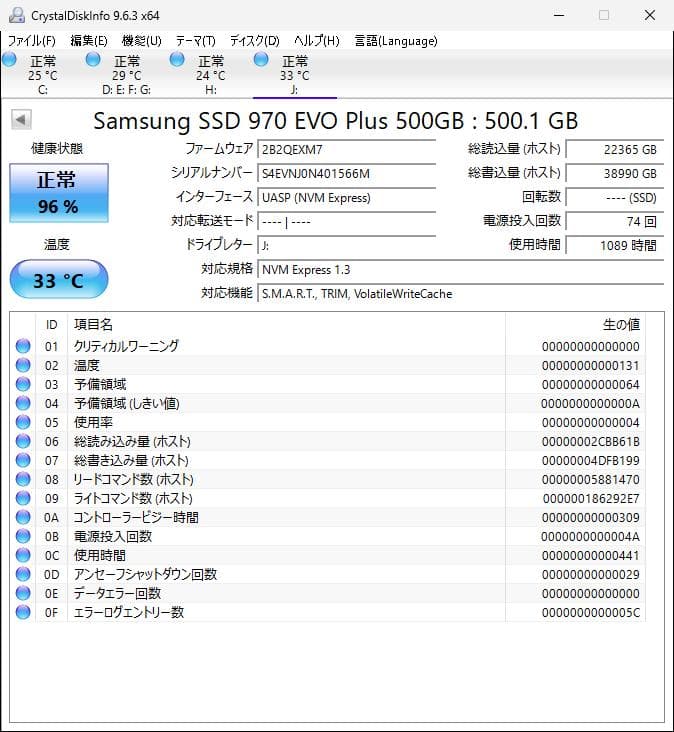Click status icon for 08 リードコマンド数 row
This screenshot has height=732, width=674.
click(23, 479)
